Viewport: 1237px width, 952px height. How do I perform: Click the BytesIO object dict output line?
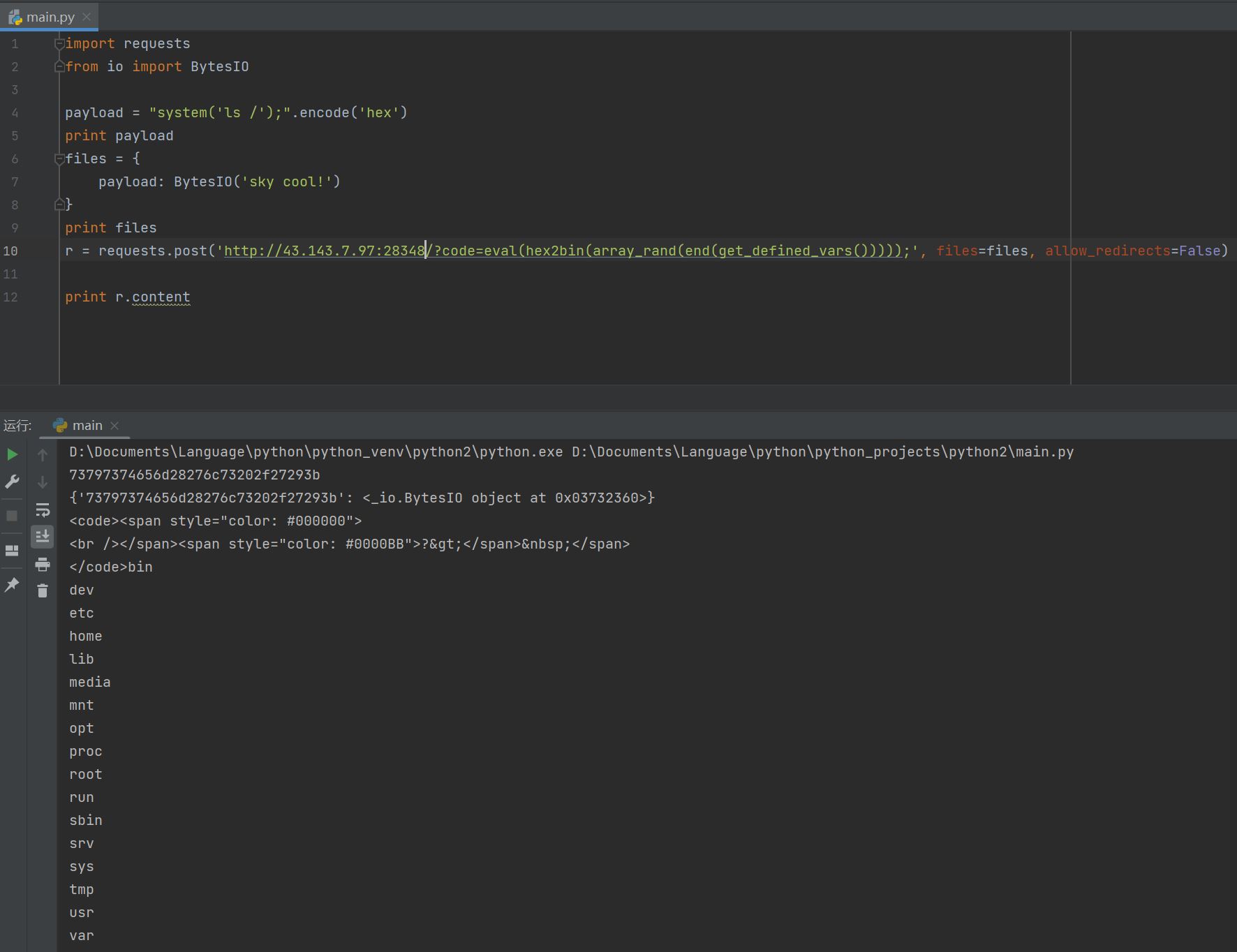[362, 498]
